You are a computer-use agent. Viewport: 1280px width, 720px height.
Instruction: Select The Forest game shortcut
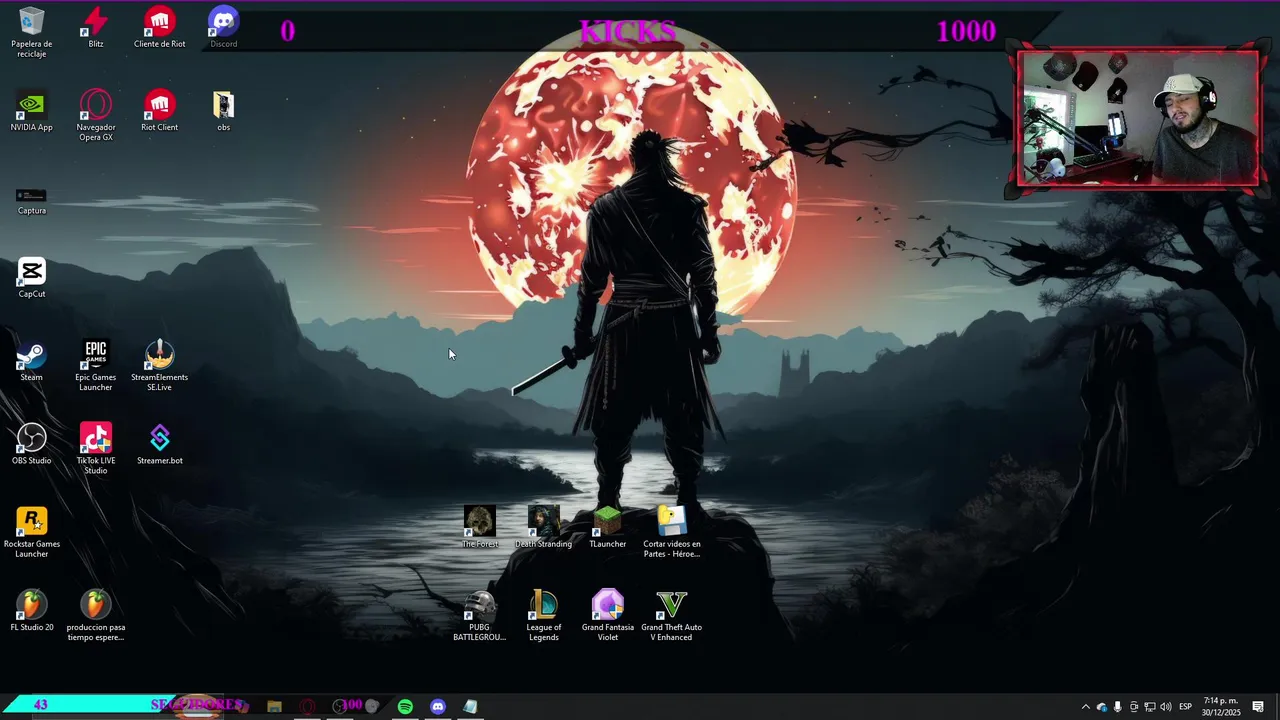pyautogui.click(x=480, y=527)
